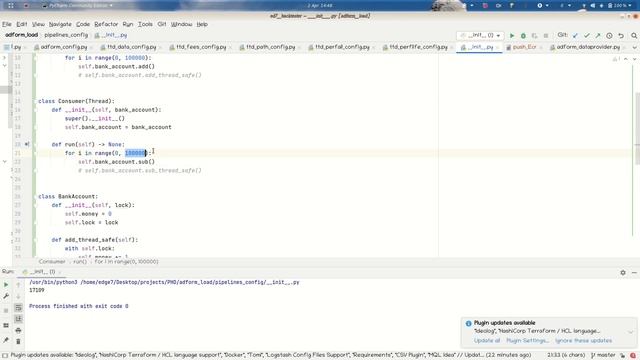
Task: Open Git history clock icon
Action: point(609,36)
